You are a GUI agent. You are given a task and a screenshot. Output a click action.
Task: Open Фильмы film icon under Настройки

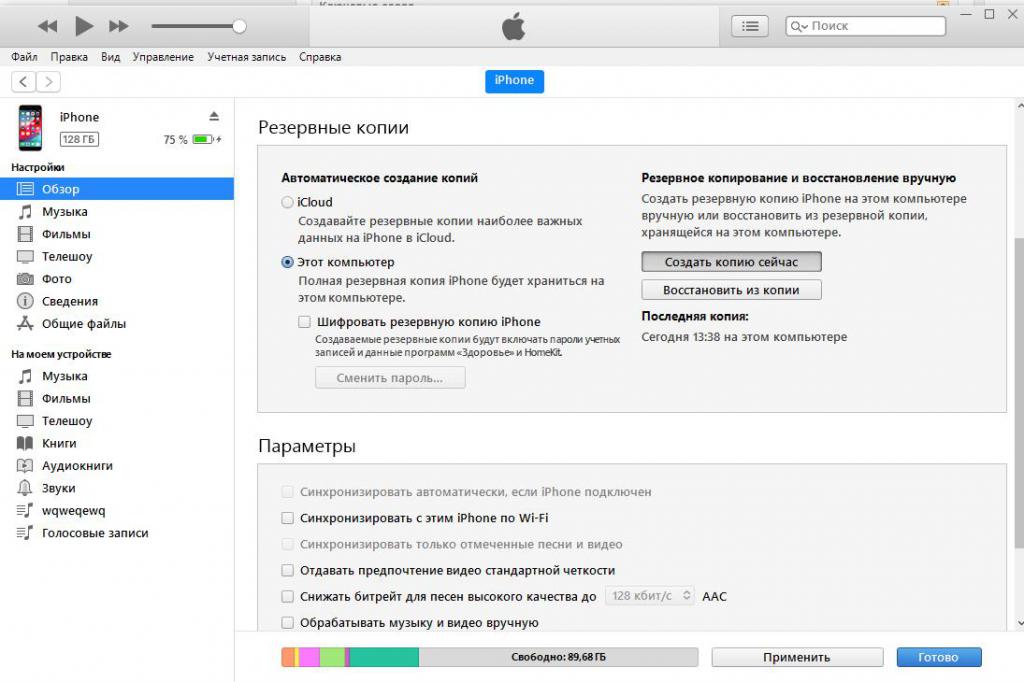(25, 234)
